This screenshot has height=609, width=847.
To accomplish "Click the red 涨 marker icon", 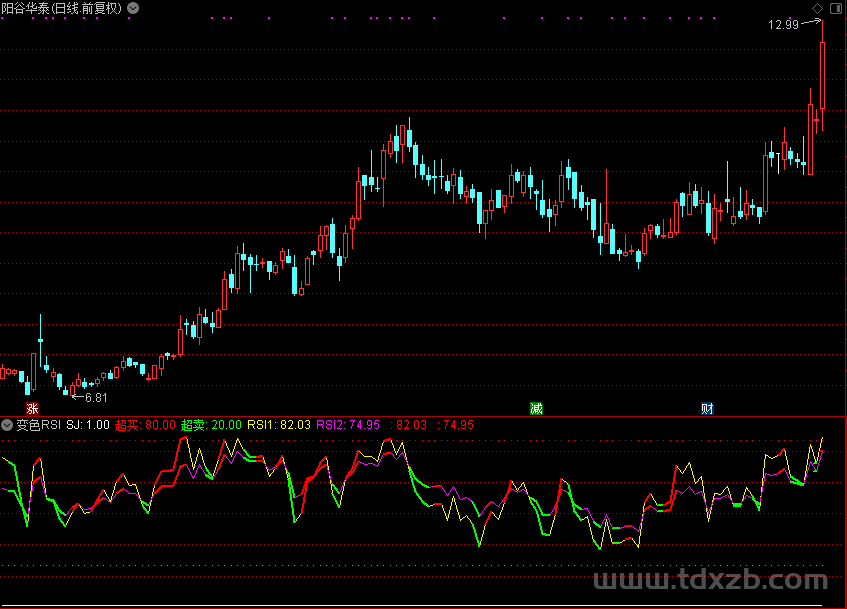I will [x=32, y=409].
